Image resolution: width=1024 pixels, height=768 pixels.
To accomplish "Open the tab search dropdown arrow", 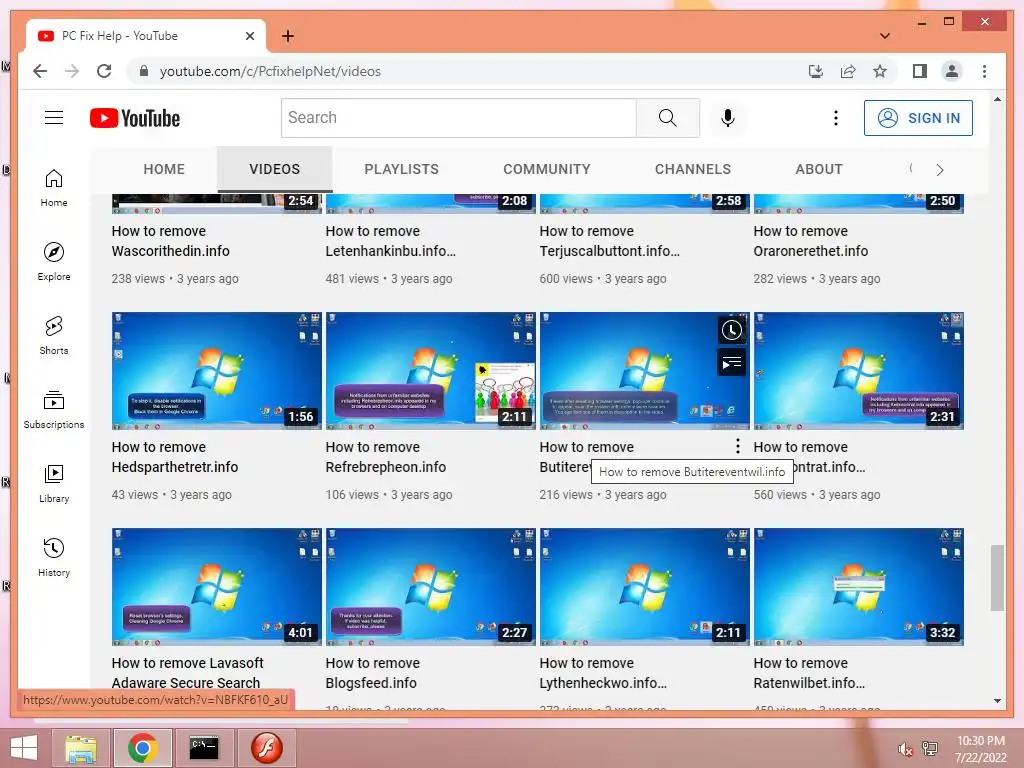I will click(885, 36).
